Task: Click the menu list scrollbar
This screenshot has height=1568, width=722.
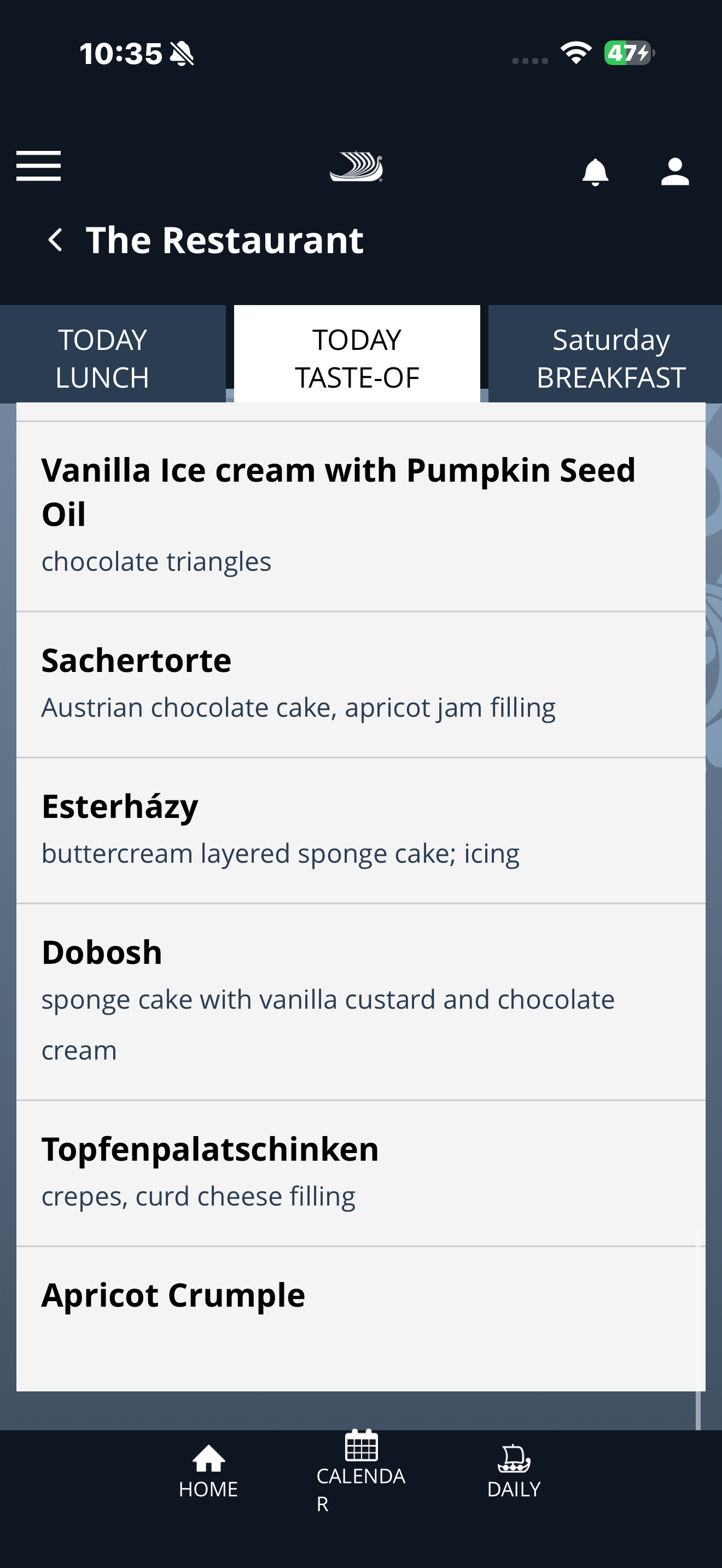Action: [x=698, y=1327]
